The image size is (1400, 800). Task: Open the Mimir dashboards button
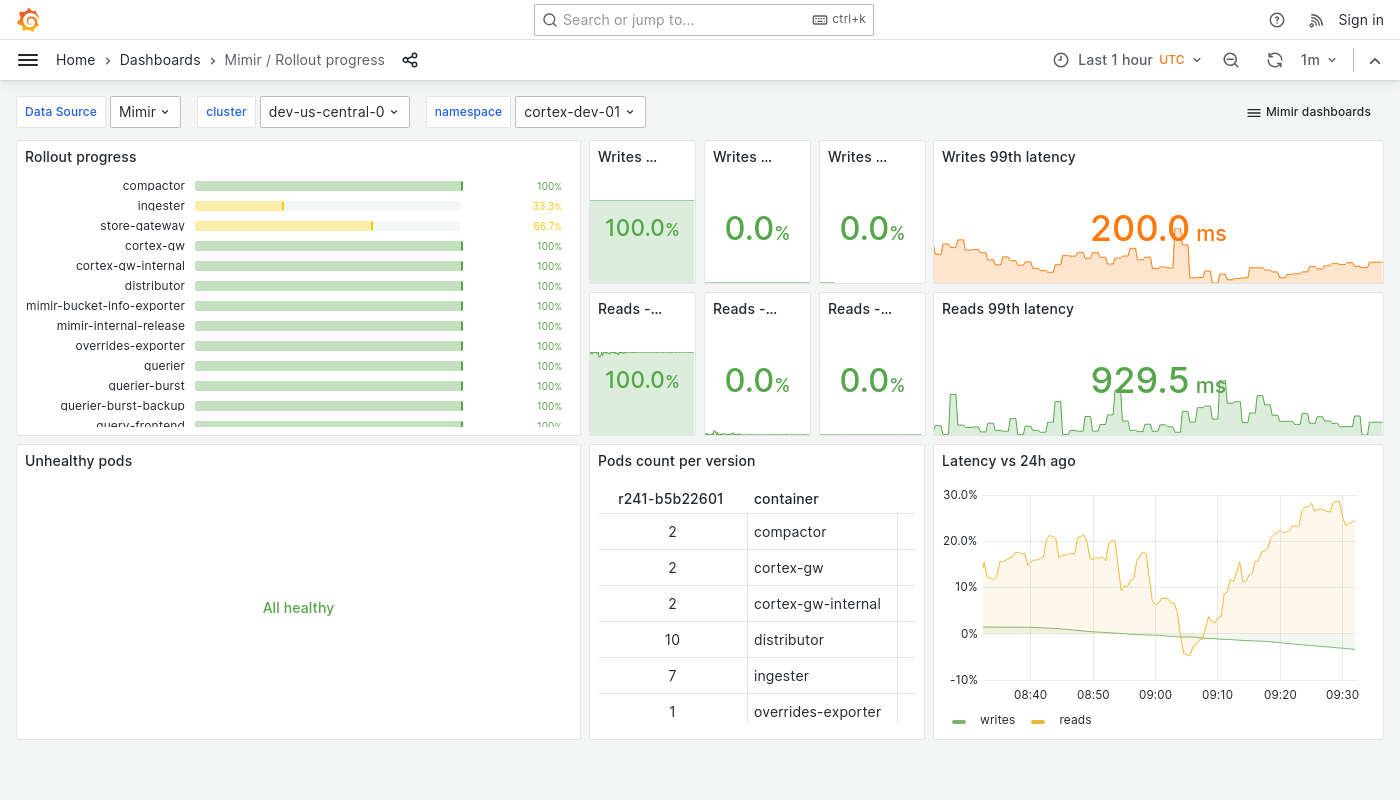pyautogui.click(x=1308, y=112)
